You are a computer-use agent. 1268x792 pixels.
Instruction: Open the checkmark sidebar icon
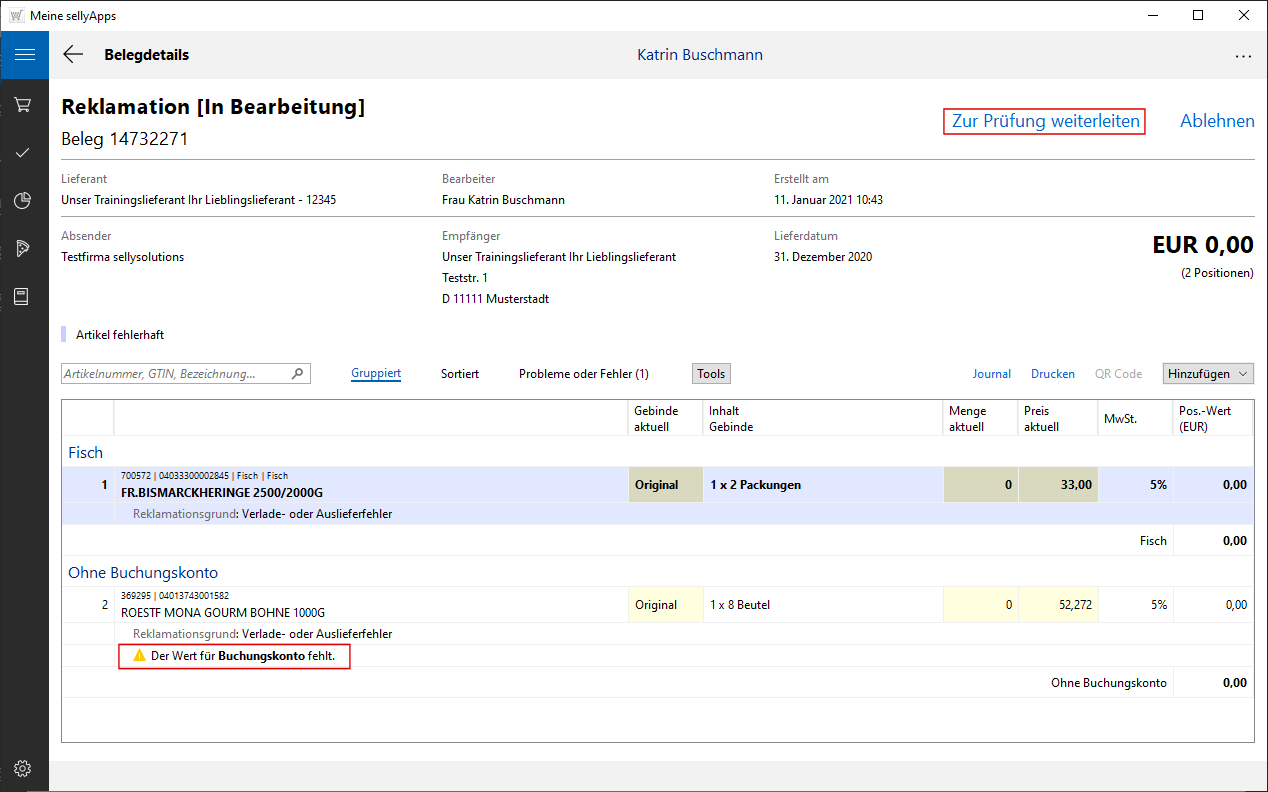click(24, 153)
